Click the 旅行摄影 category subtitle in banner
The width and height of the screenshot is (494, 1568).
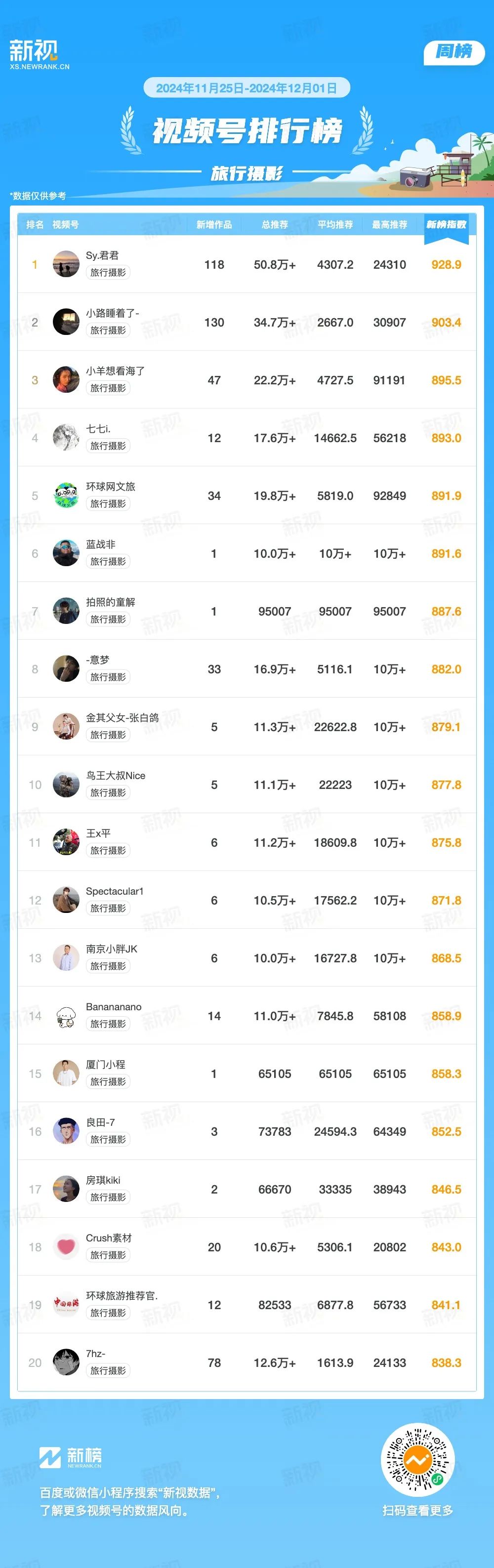point(247,173)
